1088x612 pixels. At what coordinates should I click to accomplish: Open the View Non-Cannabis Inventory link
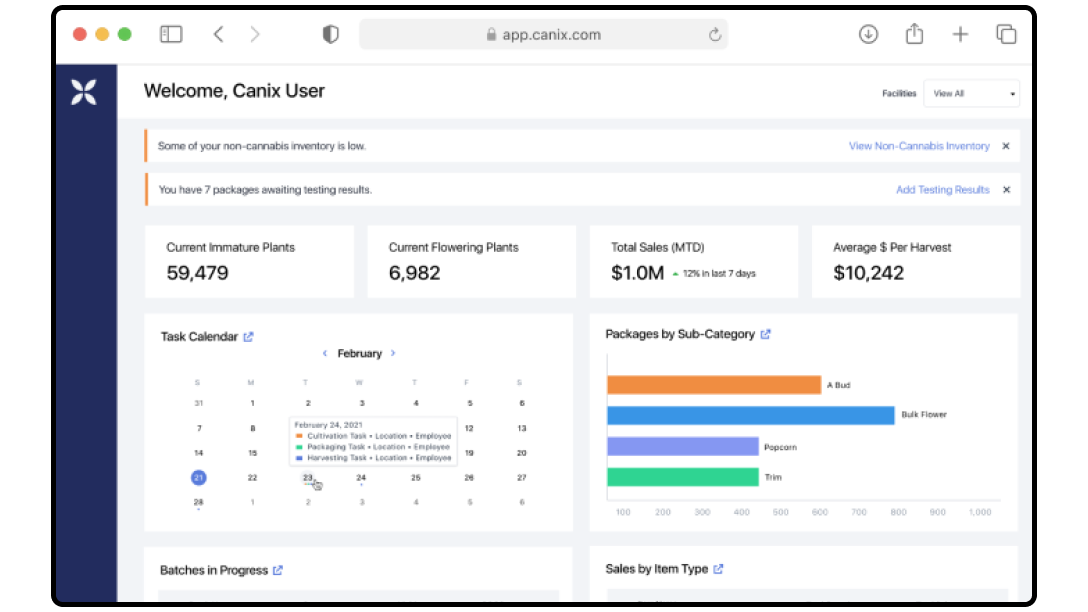tap(919, 146)
